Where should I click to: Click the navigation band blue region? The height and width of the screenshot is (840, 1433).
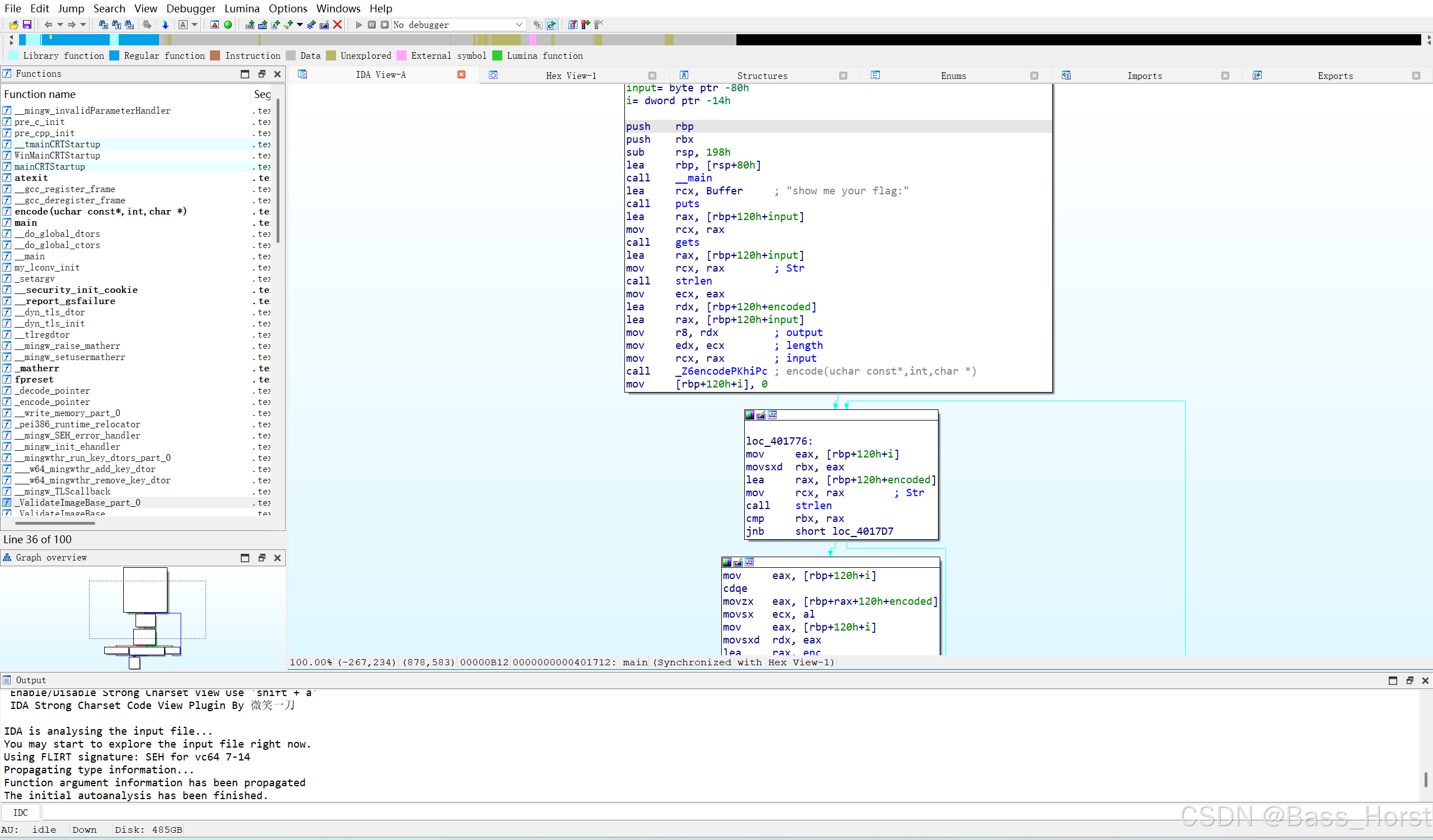80,40
